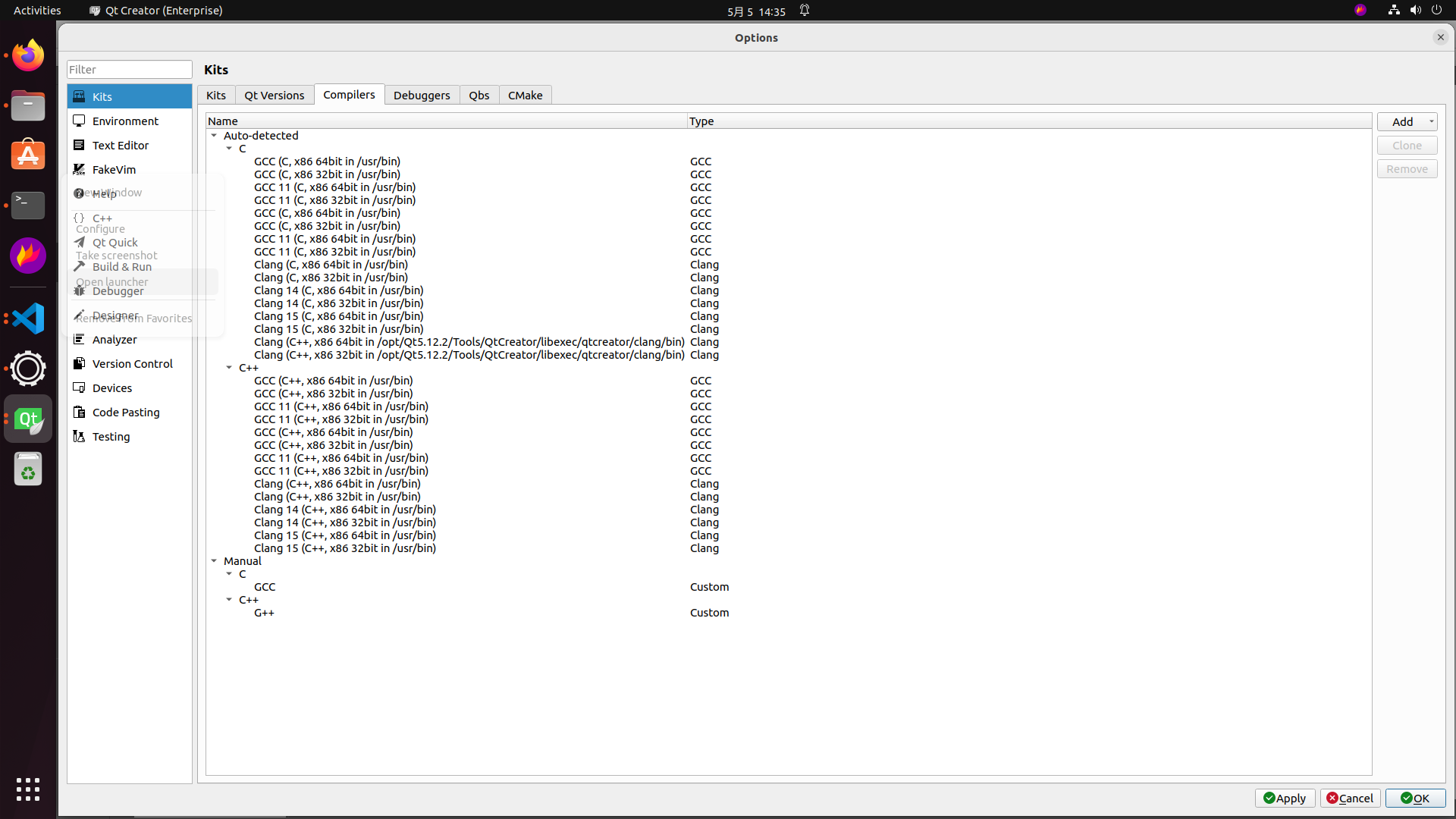This screenshot has height=819, width=1456.
Task: Collapse the C++ group under Auto-detected
Action: pos(230,368)
